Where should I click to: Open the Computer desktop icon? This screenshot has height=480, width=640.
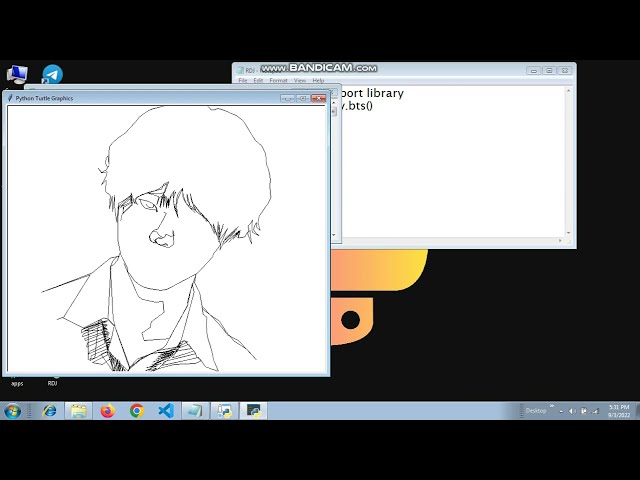coord(17,74)
